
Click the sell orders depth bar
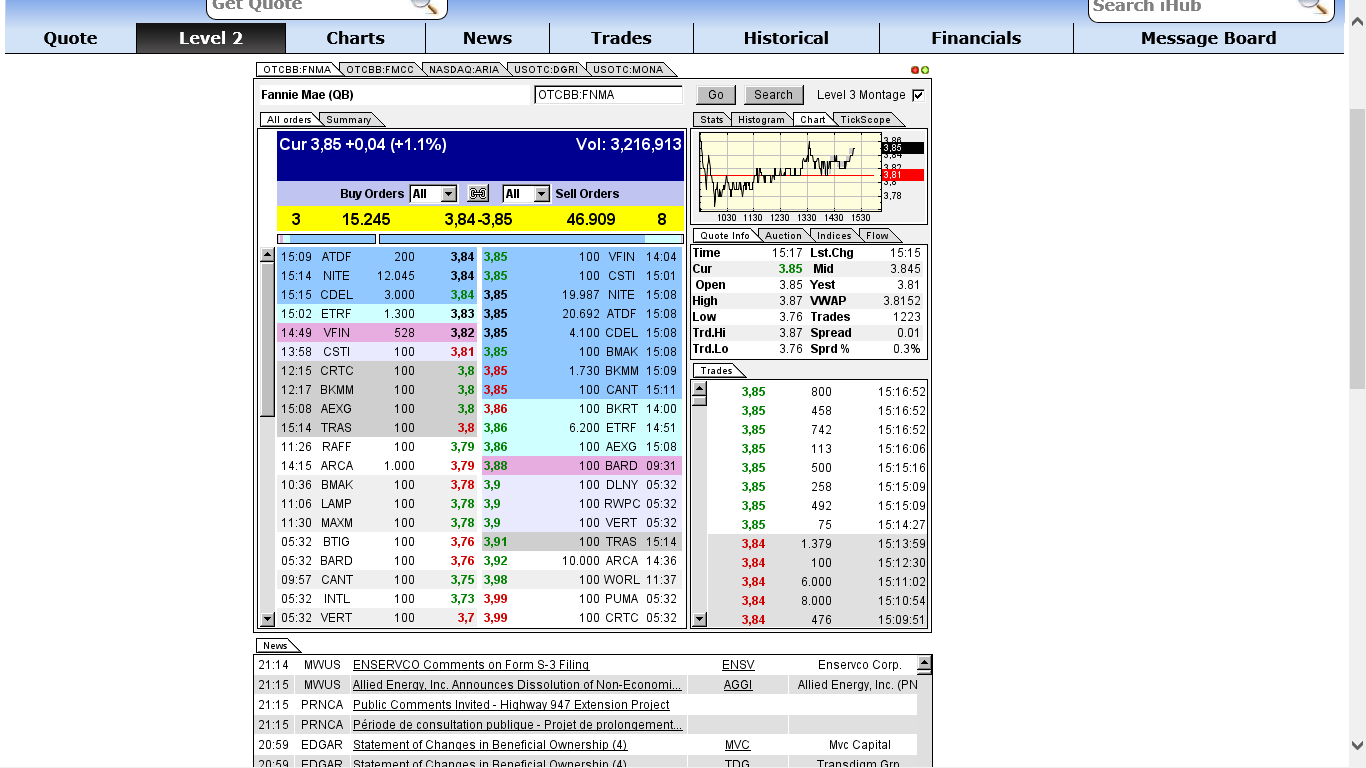(531, 239)
